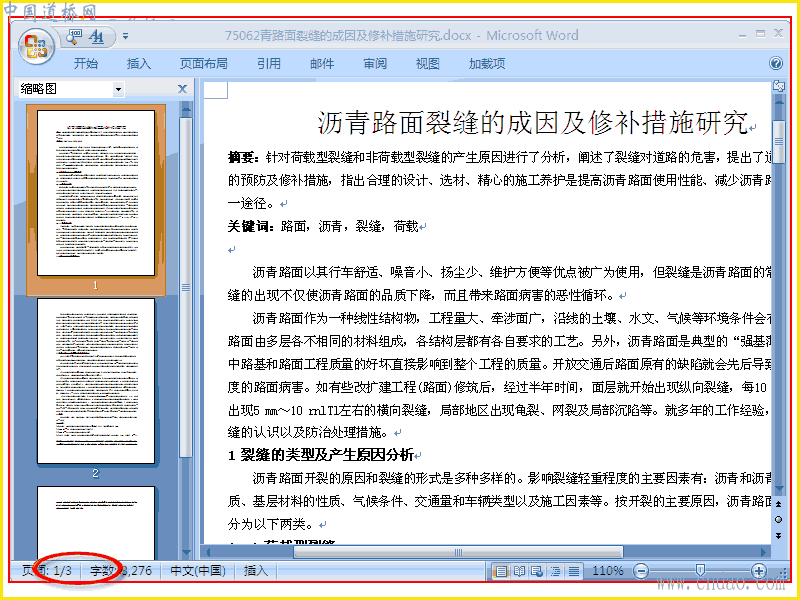800x600 pixels.
Task: Open Customize Quick Access Toolbar arrow
Action: click(126, 36)
